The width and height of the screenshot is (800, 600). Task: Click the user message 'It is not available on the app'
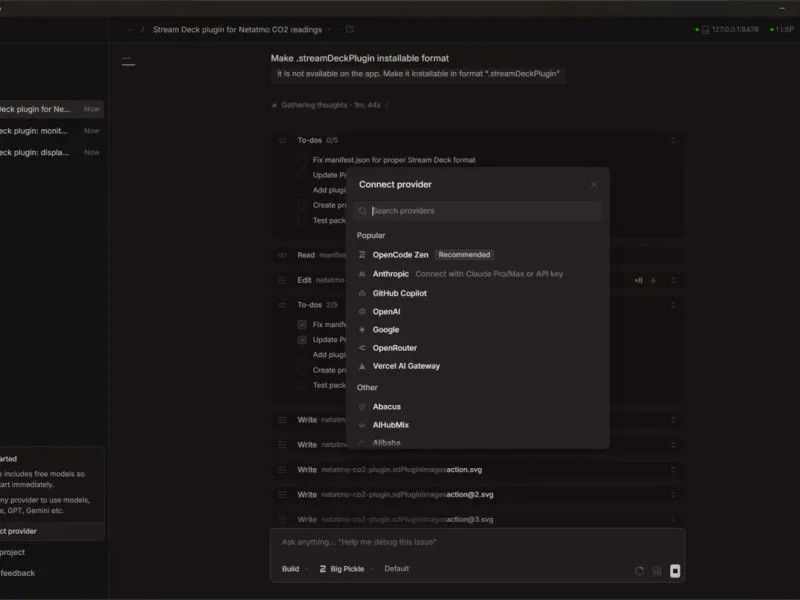418,74
